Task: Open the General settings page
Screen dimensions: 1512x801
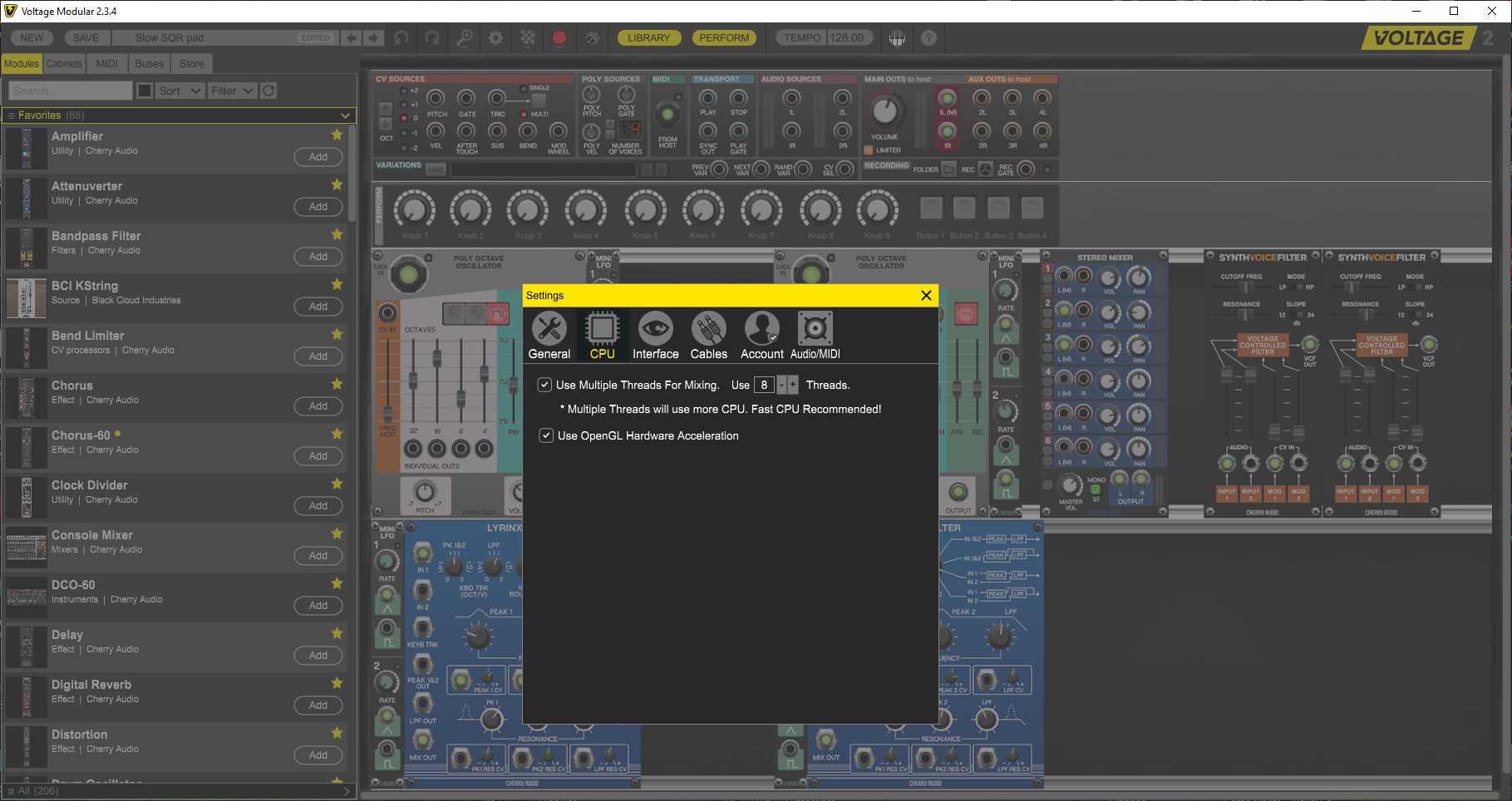Action: (549, 336)
